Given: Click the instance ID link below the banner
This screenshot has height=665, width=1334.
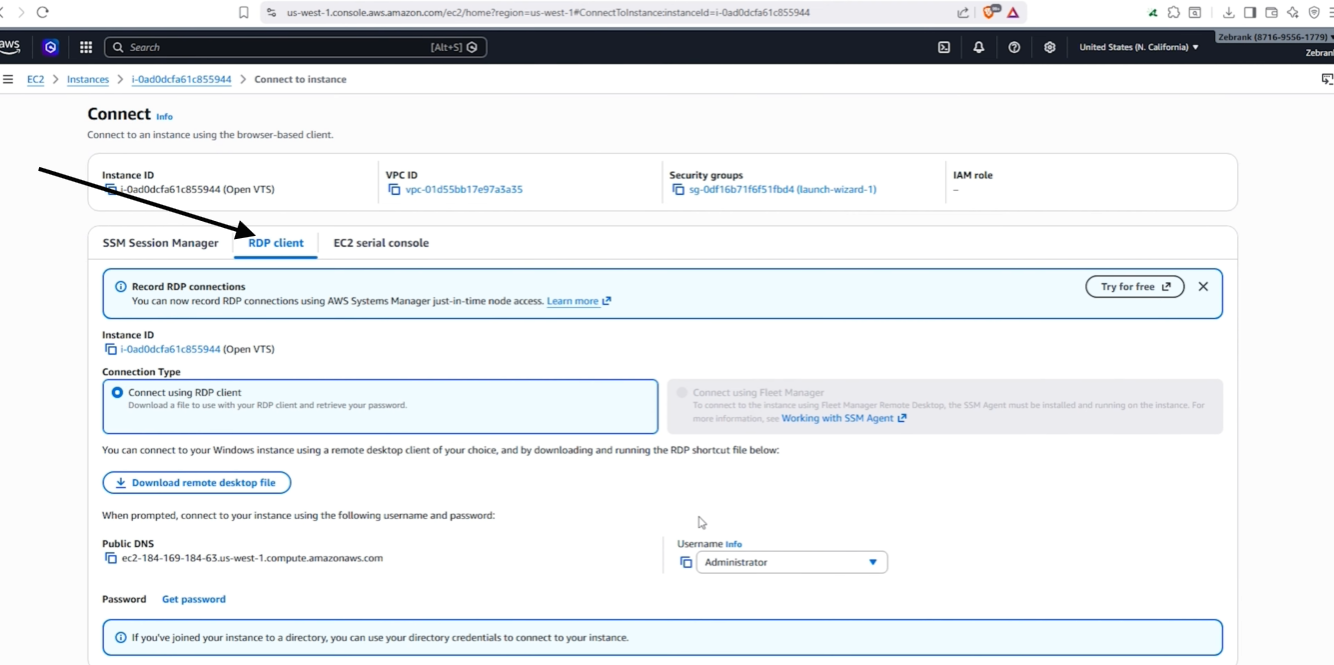Looking at the screenshot, I should (170, 349).
